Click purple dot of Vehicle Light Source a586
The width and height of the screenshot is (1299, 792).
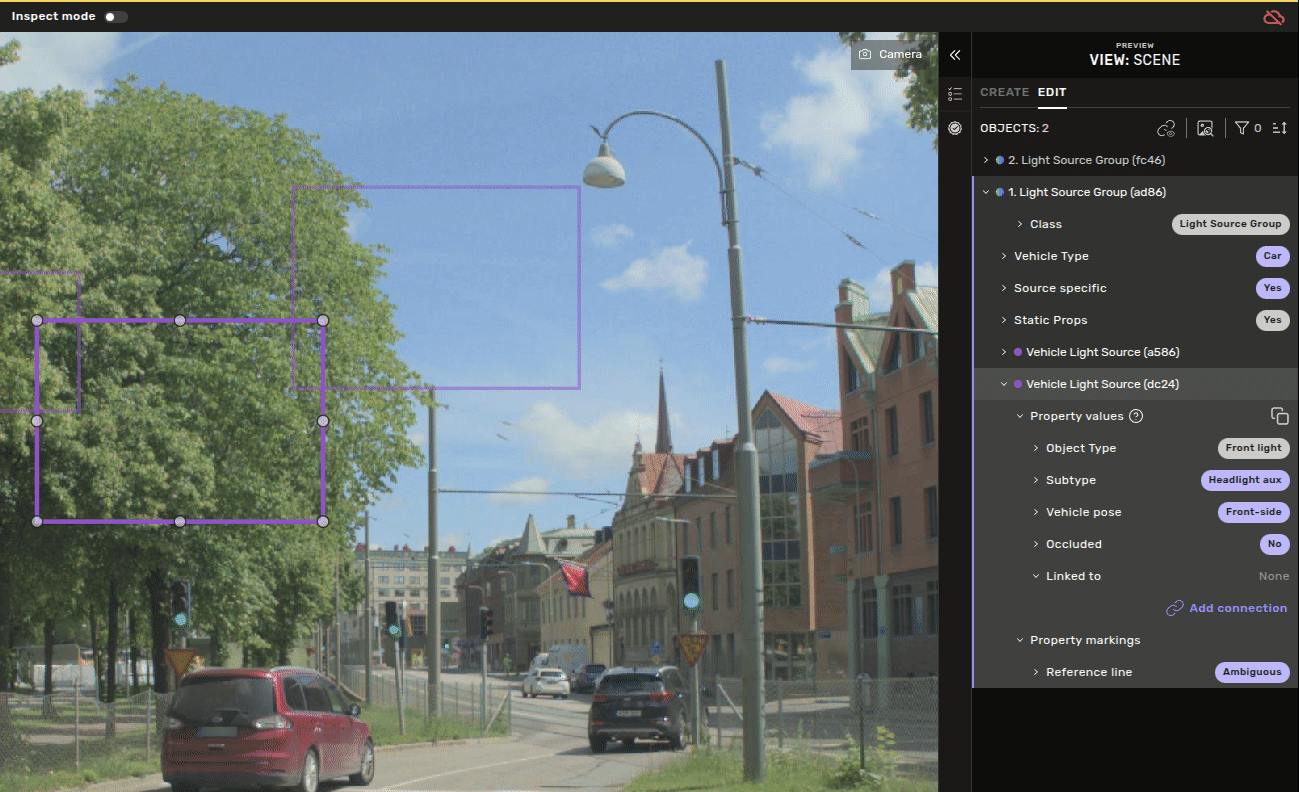(1018, 352)
